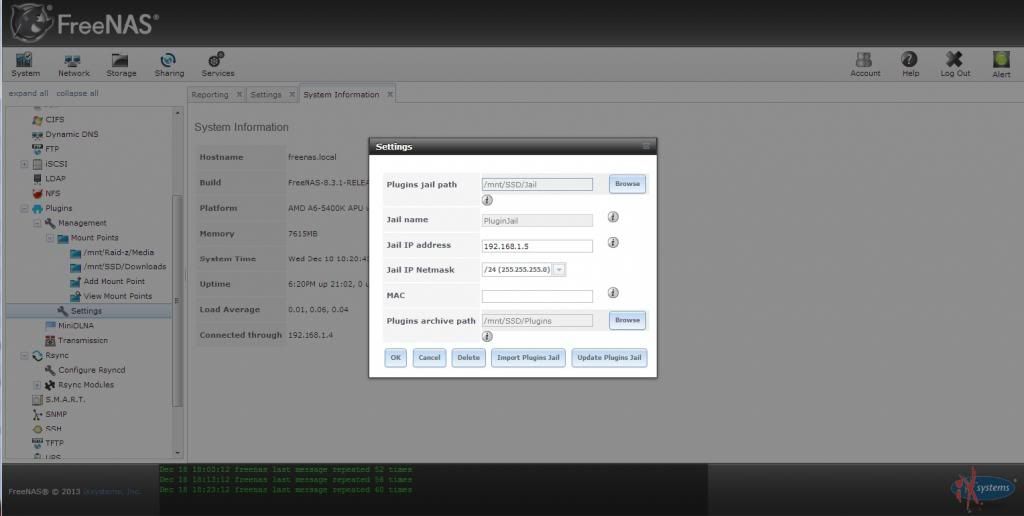Image resolution: width=1024 pixels, height=516 pixels.
Task: Click the Jail IP address field
Action: tap(537, 246)
